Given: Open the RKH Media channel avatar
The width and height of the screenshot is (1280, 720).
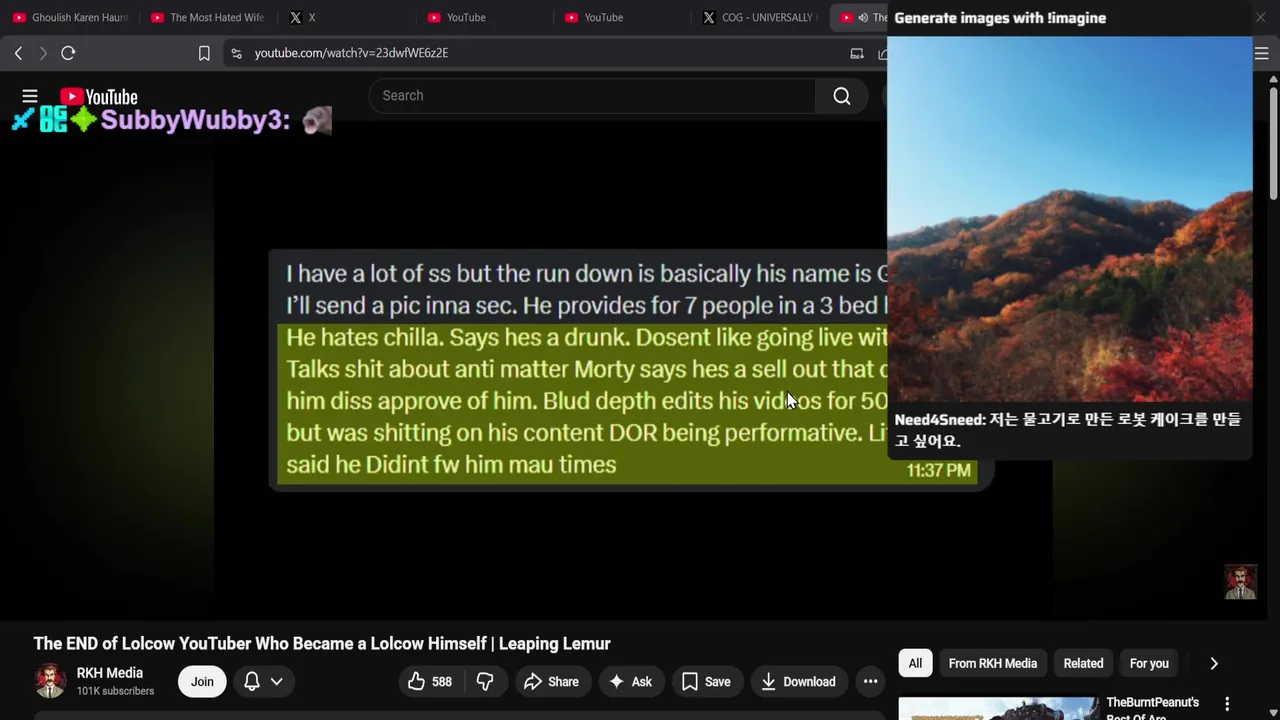Looking at the screenshot, I should [x=50, y=682].
